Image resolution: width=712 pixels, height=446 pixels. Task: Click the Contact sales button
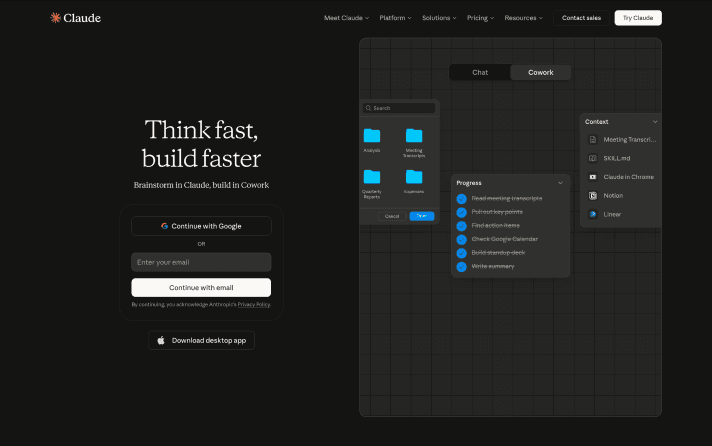(x=581, y=18)
